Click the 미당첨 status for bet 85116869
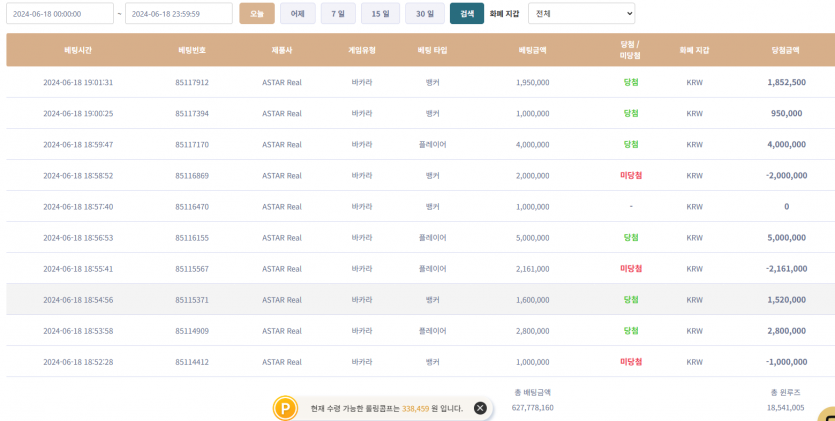The image size is (835, 421). coord(631,176)
